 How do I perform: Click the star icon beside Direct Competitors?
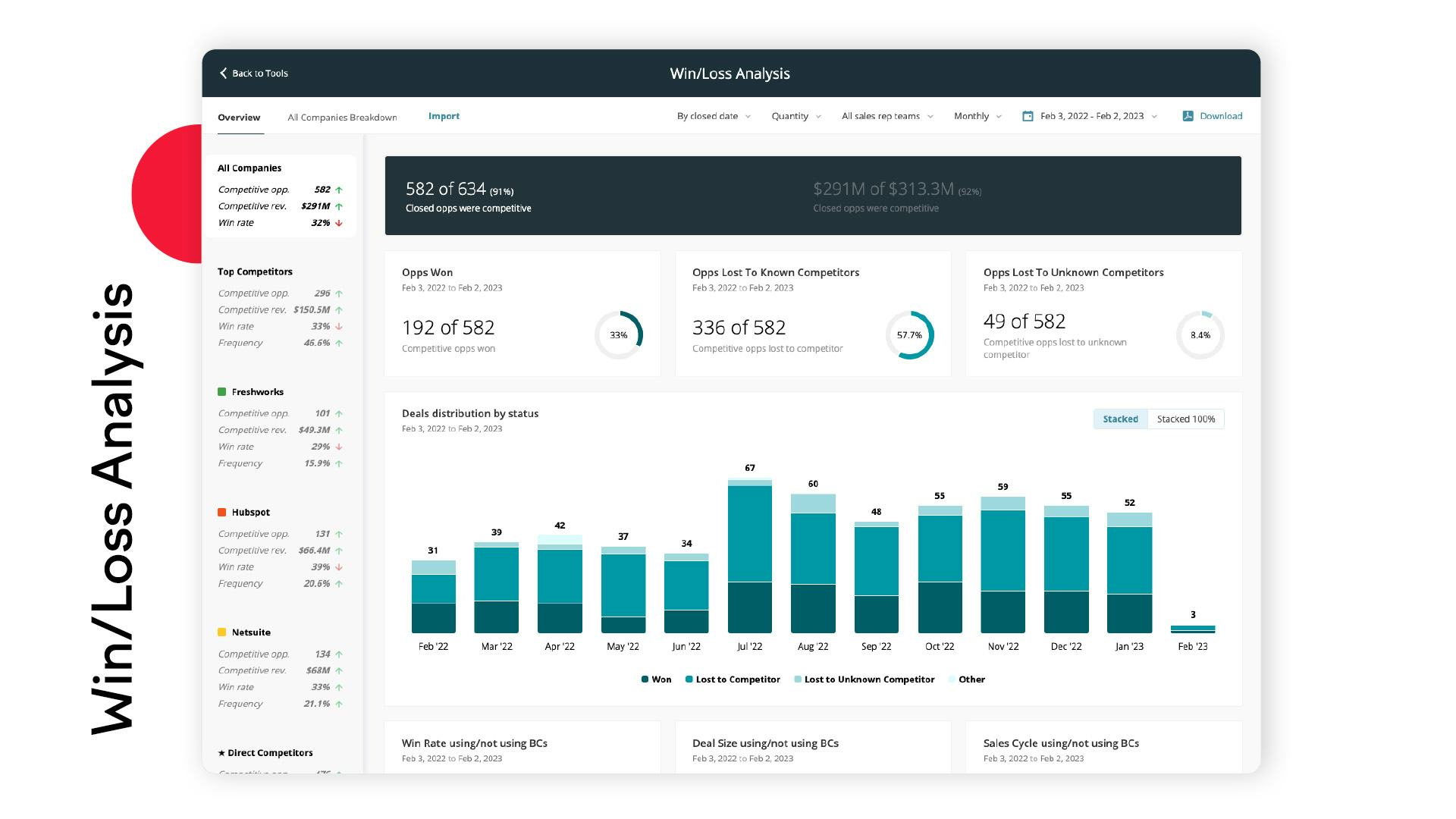[x=221, y=753]
